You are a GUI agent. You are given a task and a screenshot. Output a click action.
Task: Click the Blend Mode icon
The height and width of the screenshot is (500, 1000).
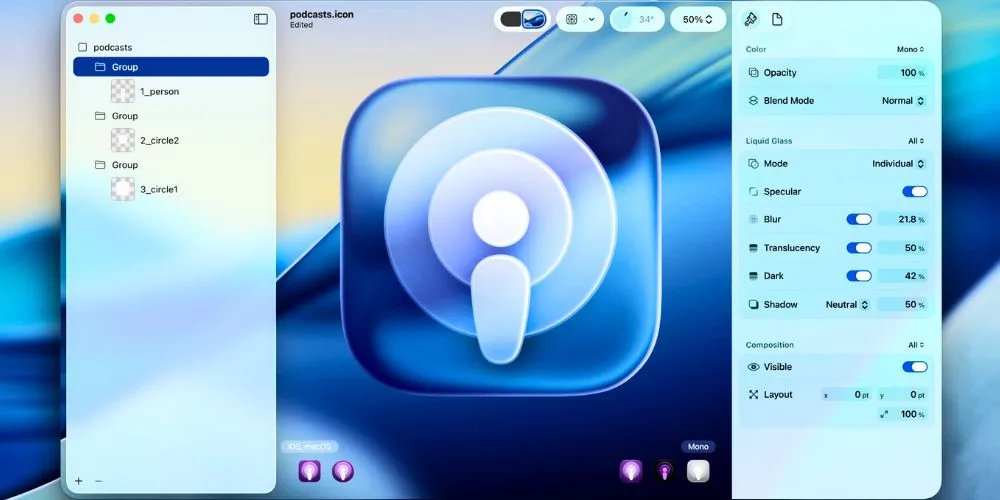pyautogui.click(x=753, y=101)
